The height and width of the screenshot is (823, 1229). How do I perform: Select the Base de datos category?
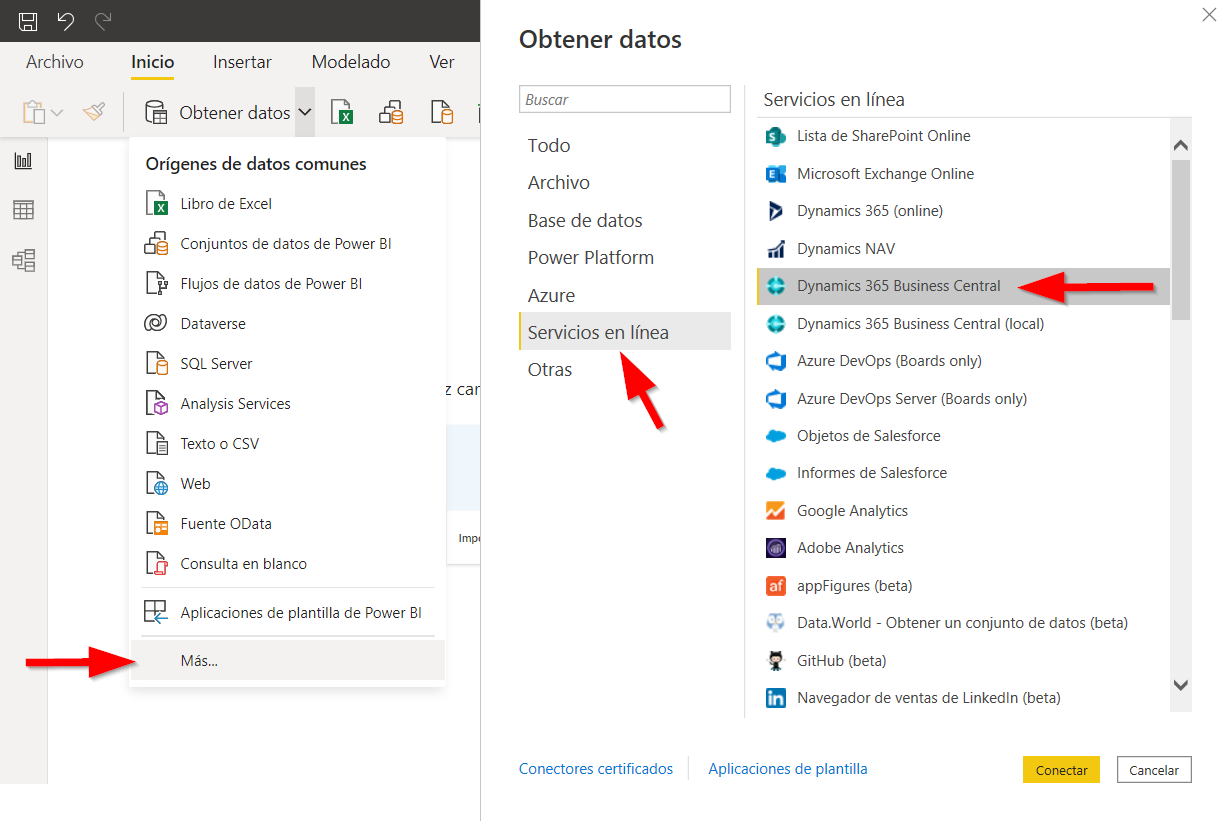625,221
